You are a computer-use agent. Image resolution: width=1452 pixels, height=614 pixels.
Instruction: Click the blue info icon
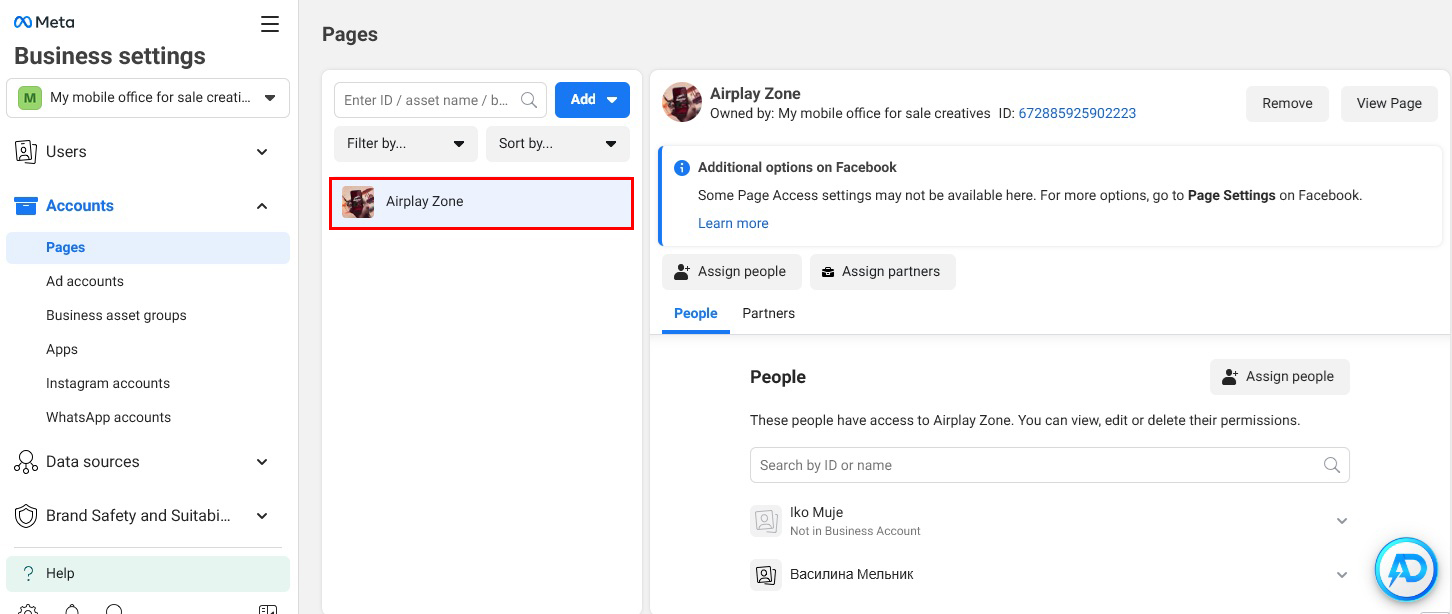pyautogui.click(x=682, y=168)
